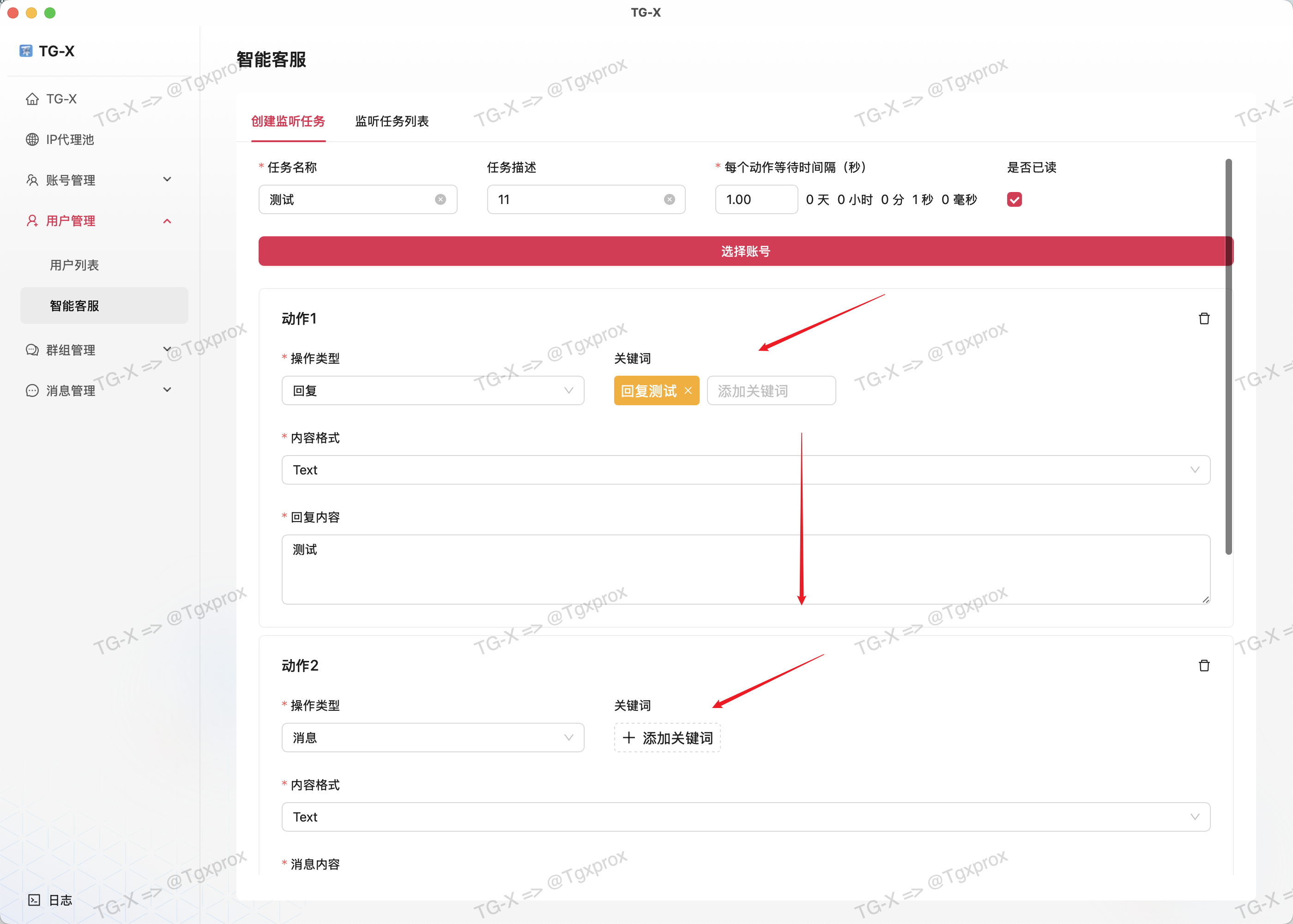Click the 添加关键词 input in 动作1

pos(771,390)
